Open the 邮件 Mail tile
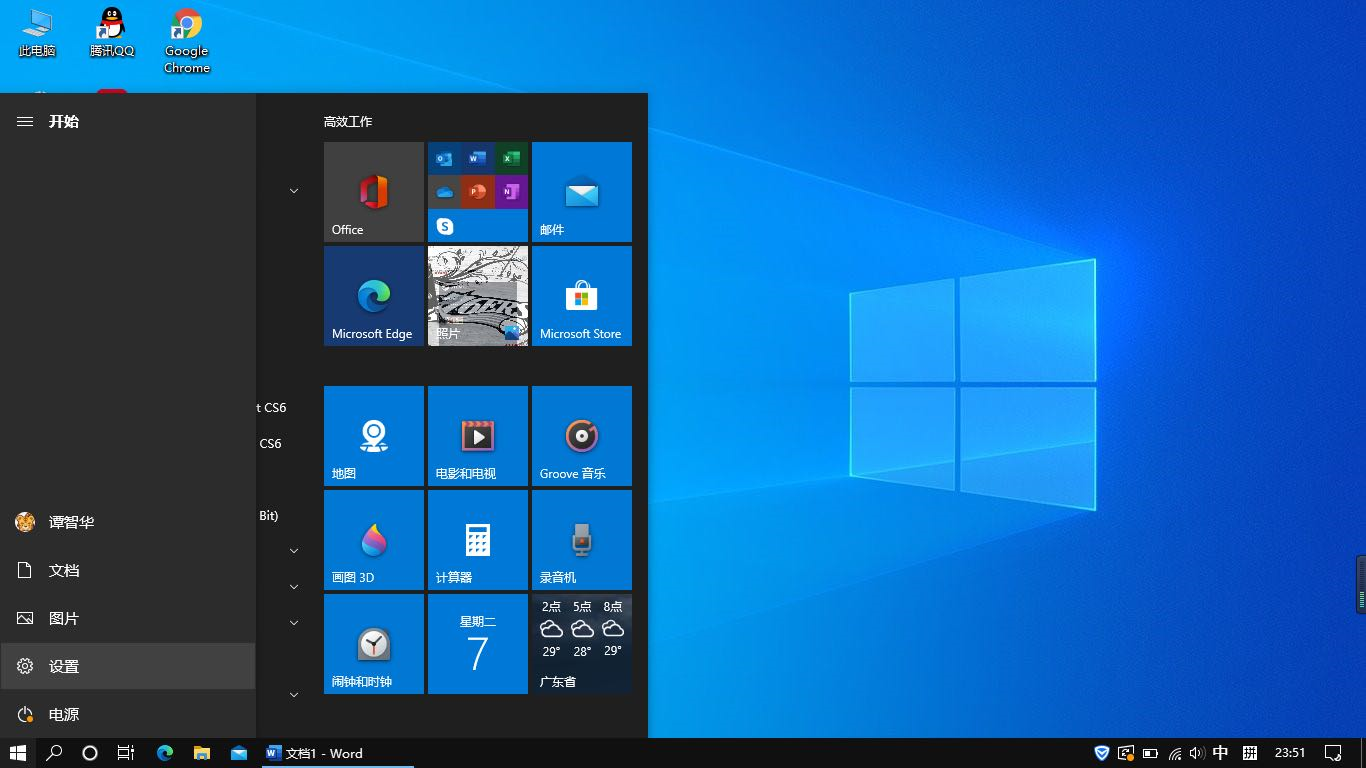The height and width of the screenshot is (768, 1366). [582, 192]
